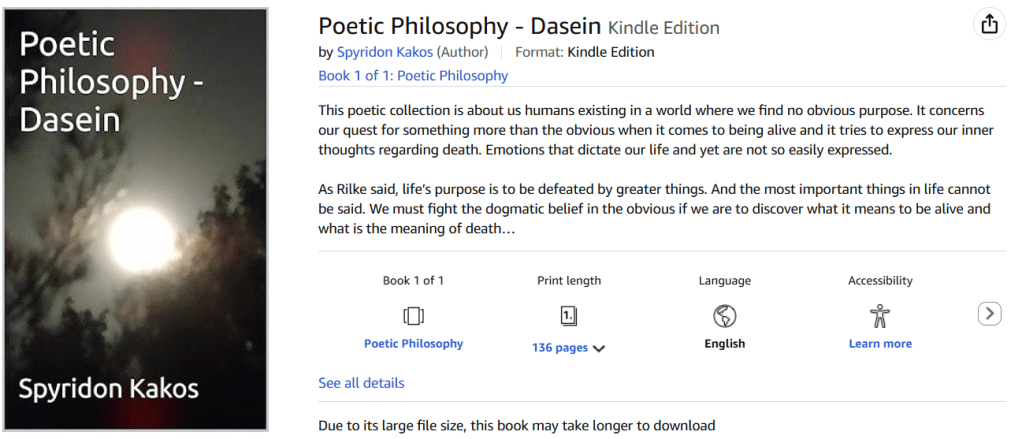Image resolution: width=1022 pixels, height=439 pixels.
Task: Click the large file size download notice
Action: 516,425
